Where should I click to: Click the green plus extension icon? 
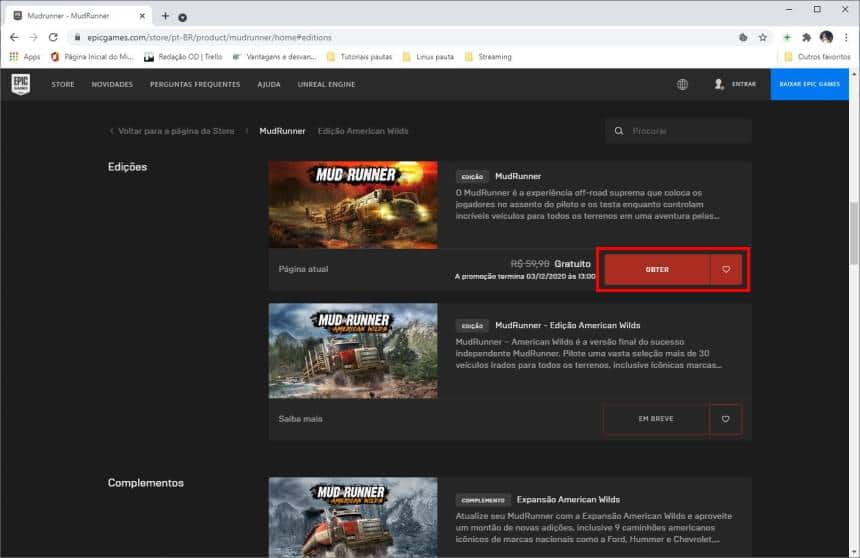tap(787, 37)
